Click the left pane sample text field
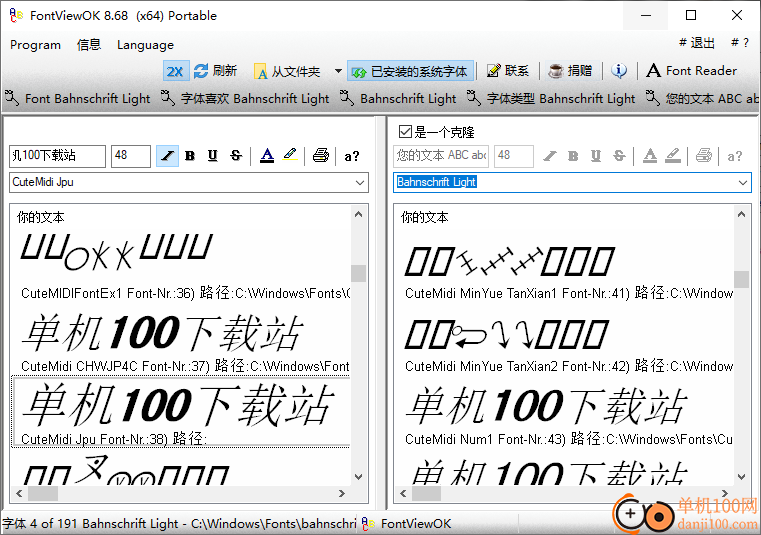 (x=57, y=156)
